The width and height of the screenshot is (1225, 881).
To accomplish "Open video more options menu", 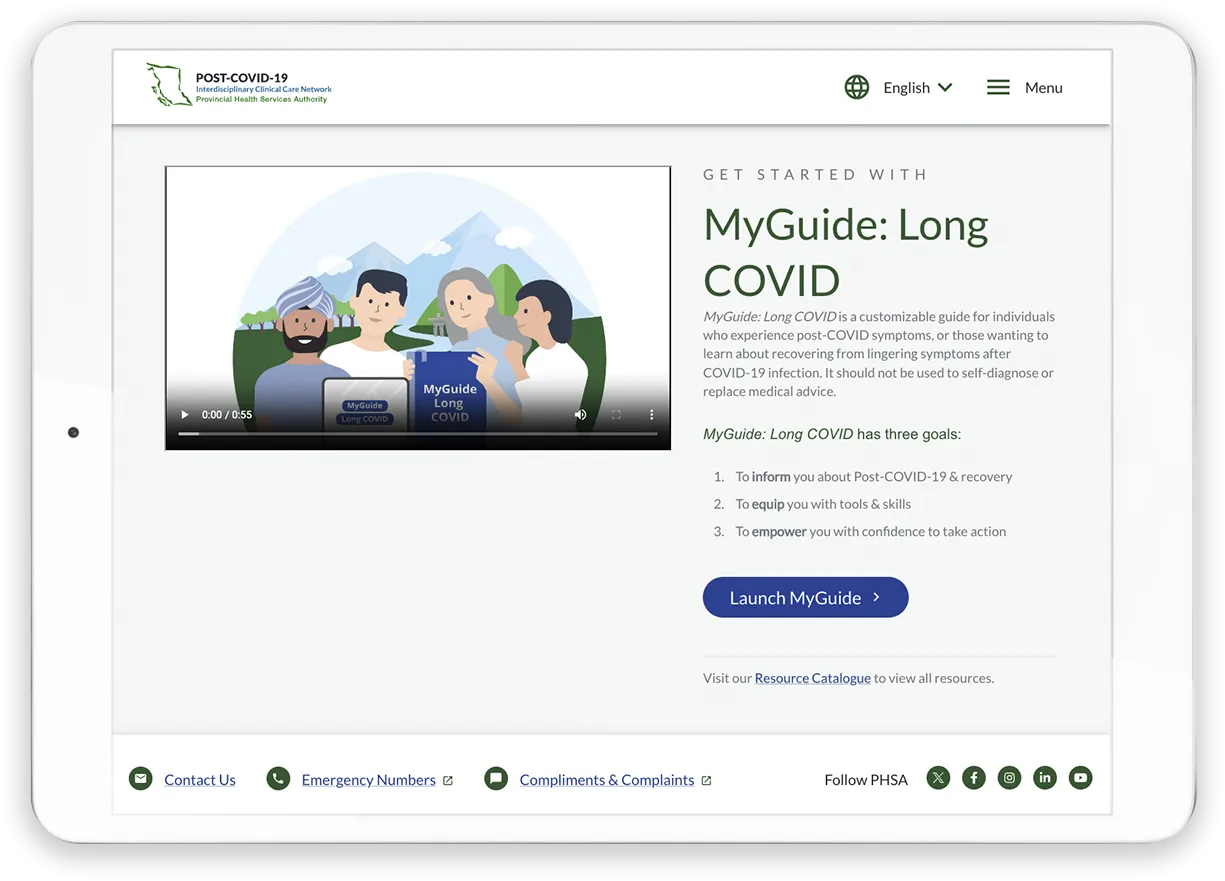I will click(651, 414).
